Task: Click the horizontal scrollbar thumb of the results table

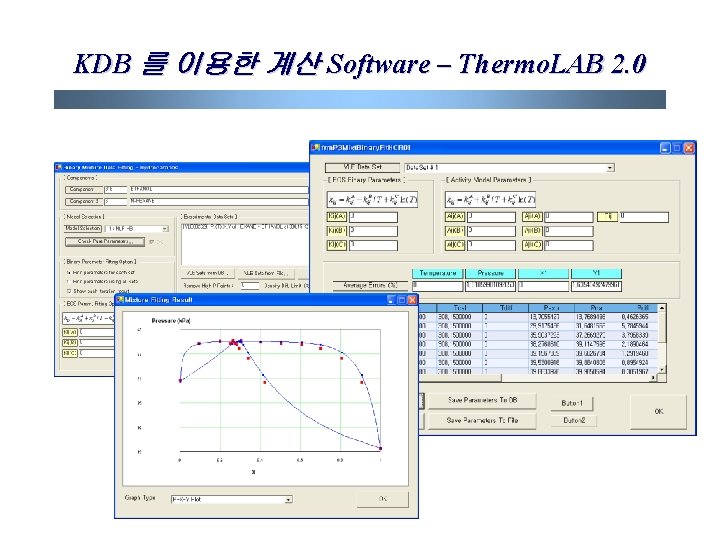Action: coord(460,377)
